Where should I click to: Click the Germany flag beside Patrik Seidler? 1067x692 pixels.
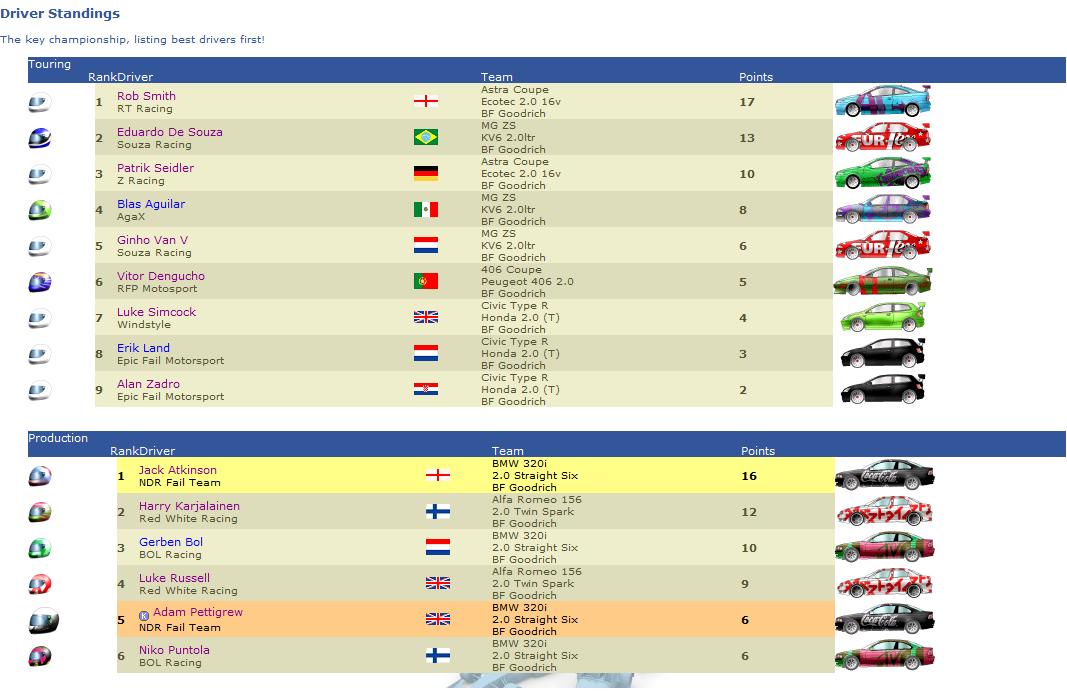(x=426, y=174)
